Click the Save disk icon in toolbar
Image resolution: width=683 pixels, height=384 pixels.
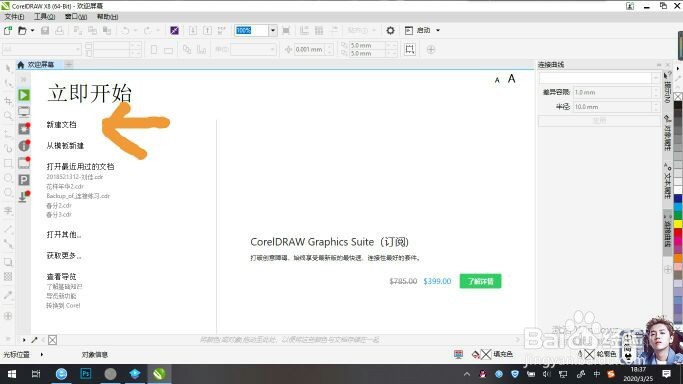[45, 30]
